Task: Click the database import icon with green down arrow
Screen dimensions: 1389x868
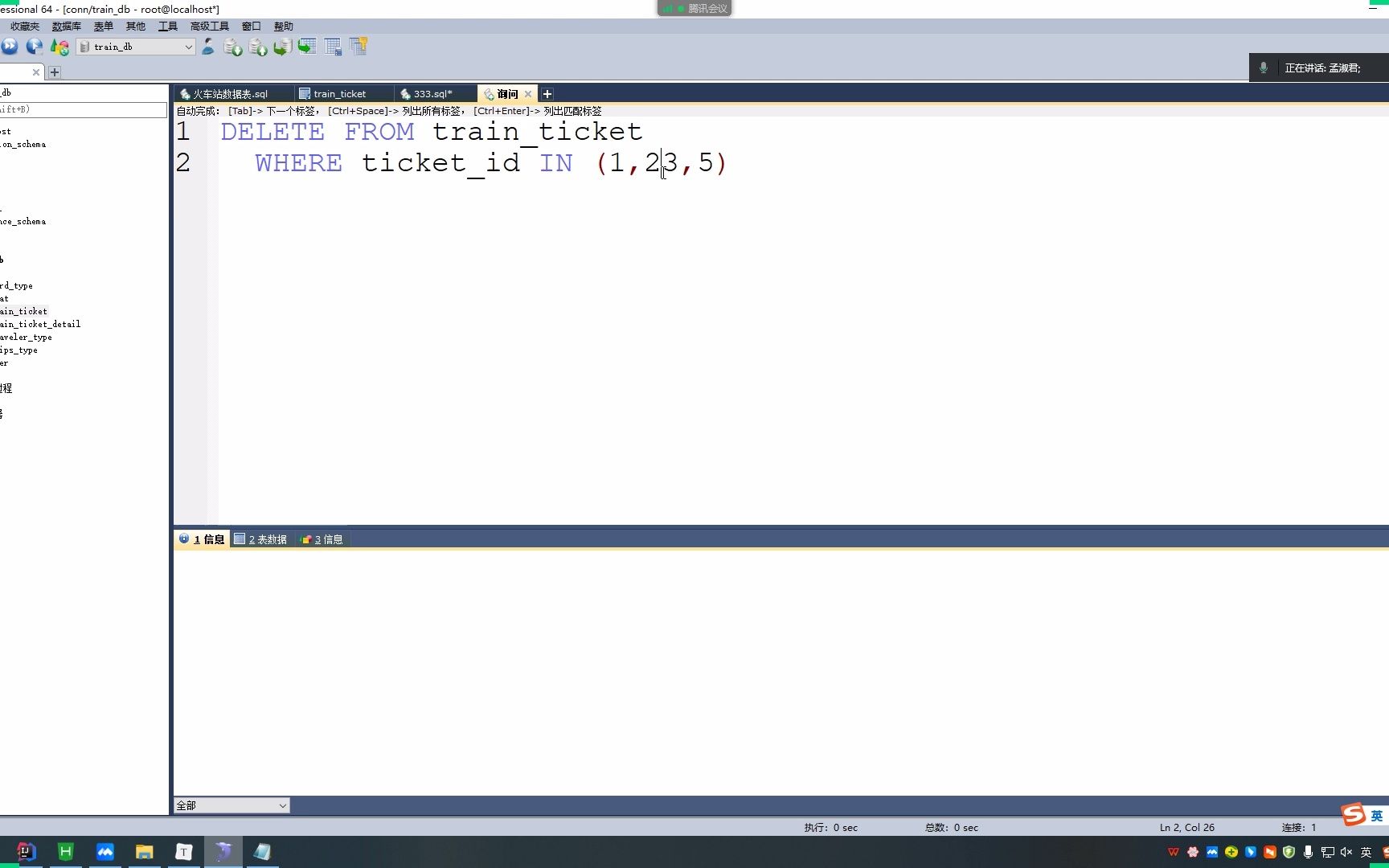Action: point(233,47)
